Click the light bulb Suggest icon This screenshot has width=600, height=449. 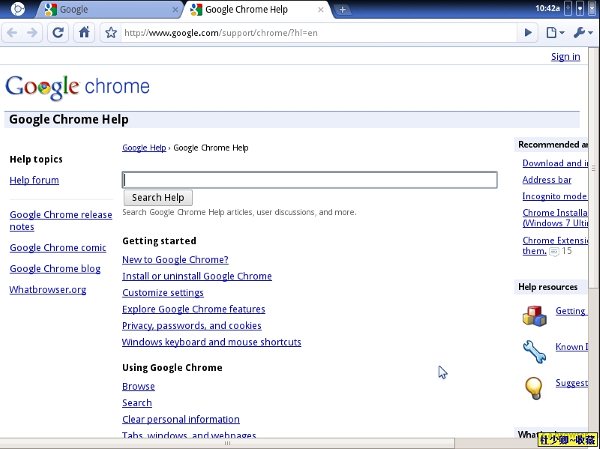[534, 388]
